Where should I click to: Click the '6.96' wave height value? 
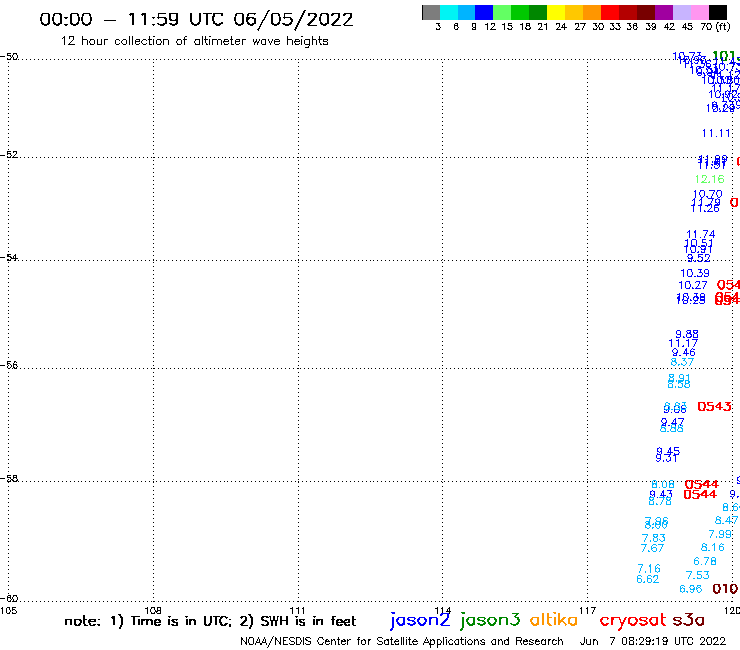click(x=690, y=589)
